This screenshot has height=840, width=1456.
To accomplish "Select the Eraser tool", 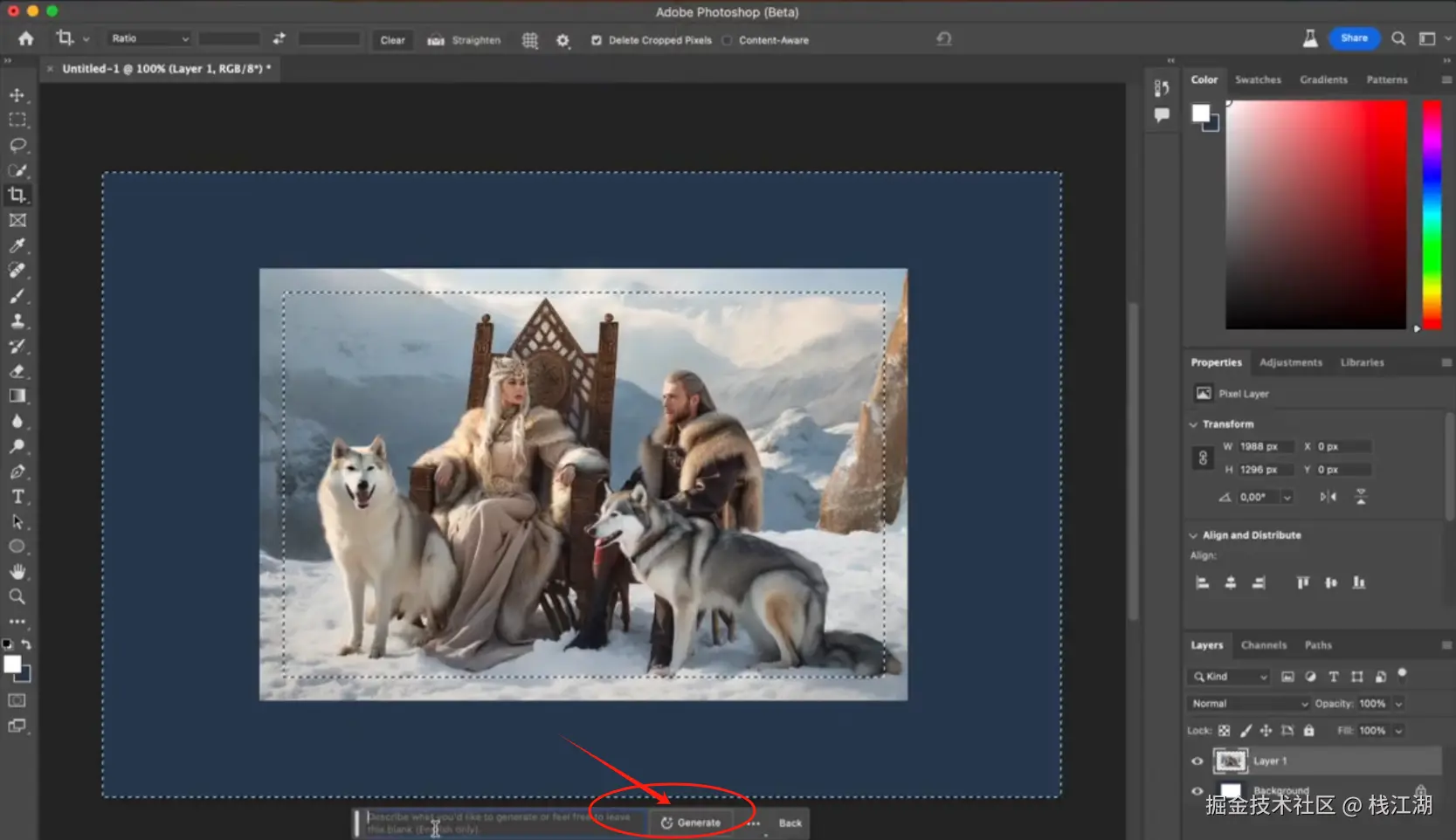I will [x=17, y=371].
